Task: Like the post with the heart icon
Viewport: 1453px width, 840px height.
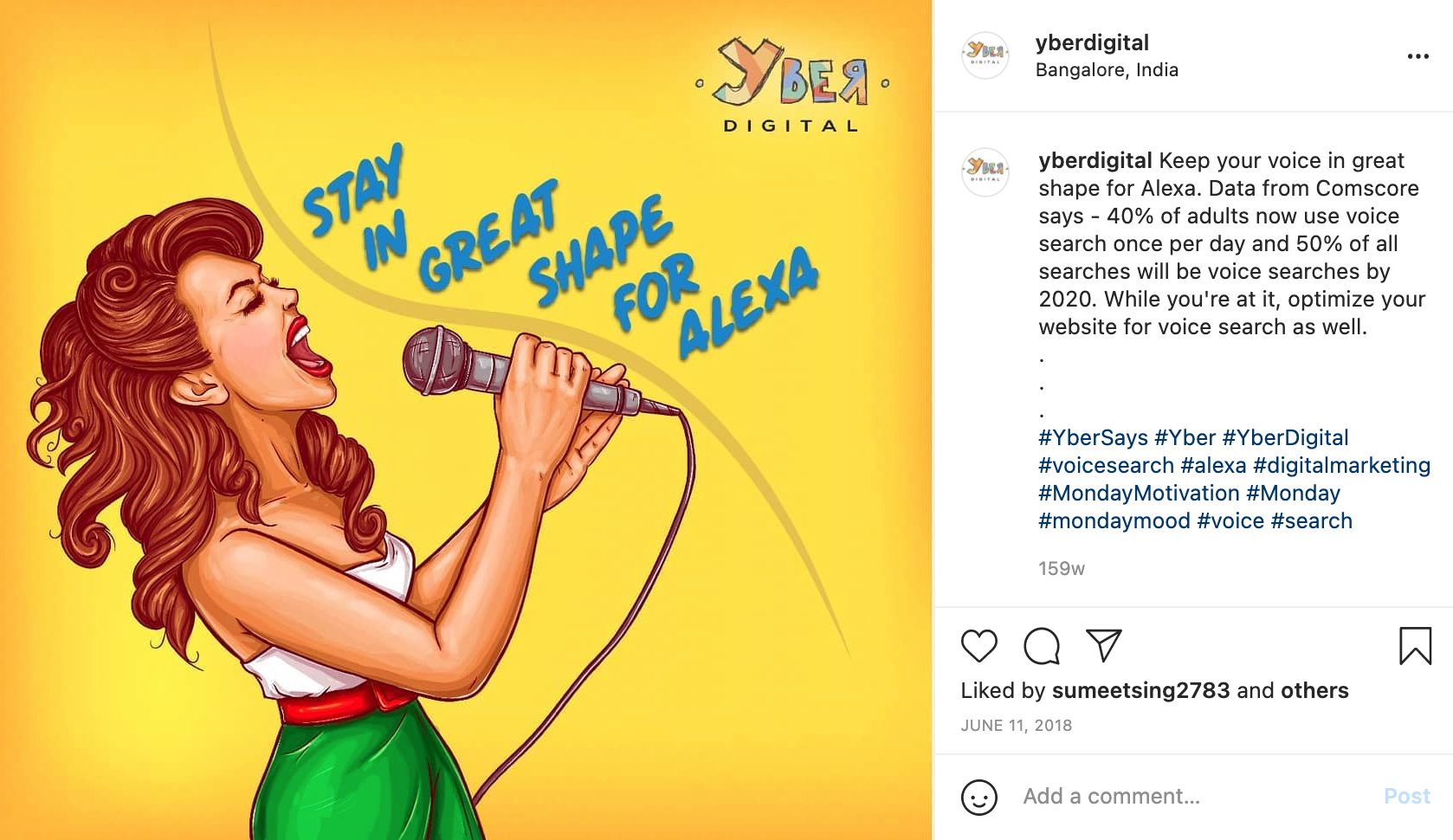Action: pos(979,646)
